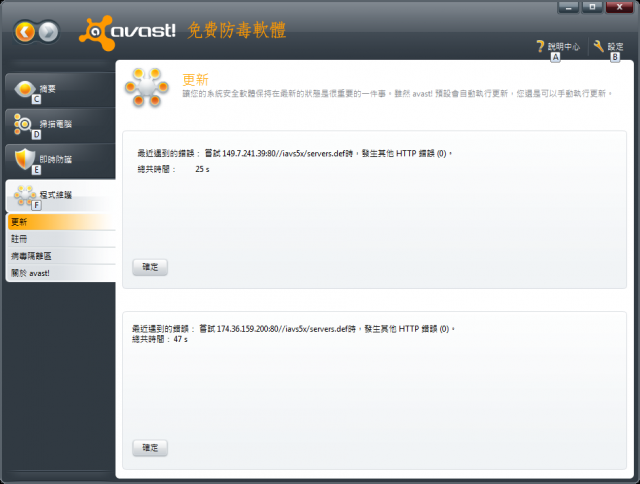
Task: Maximize the avast! window
Action: tap(592, 7)
